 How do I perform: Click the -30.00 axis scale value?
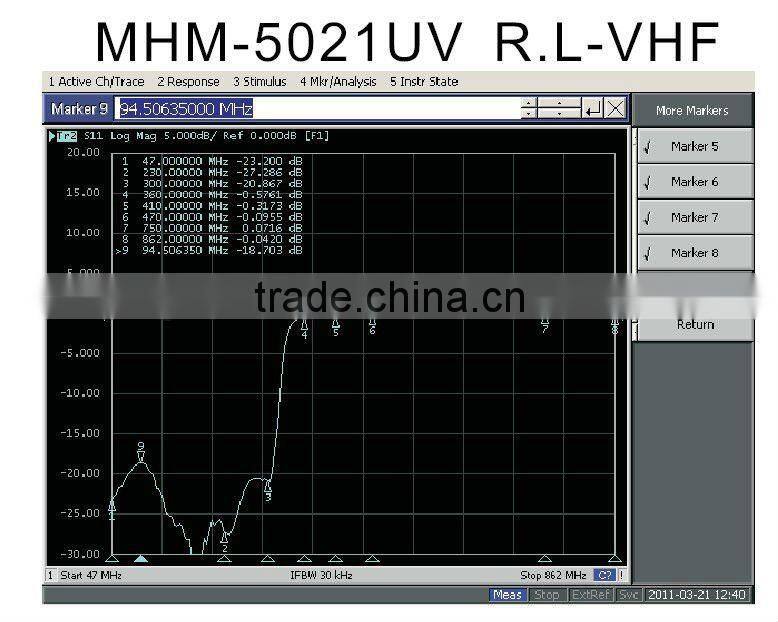[79, 554]
